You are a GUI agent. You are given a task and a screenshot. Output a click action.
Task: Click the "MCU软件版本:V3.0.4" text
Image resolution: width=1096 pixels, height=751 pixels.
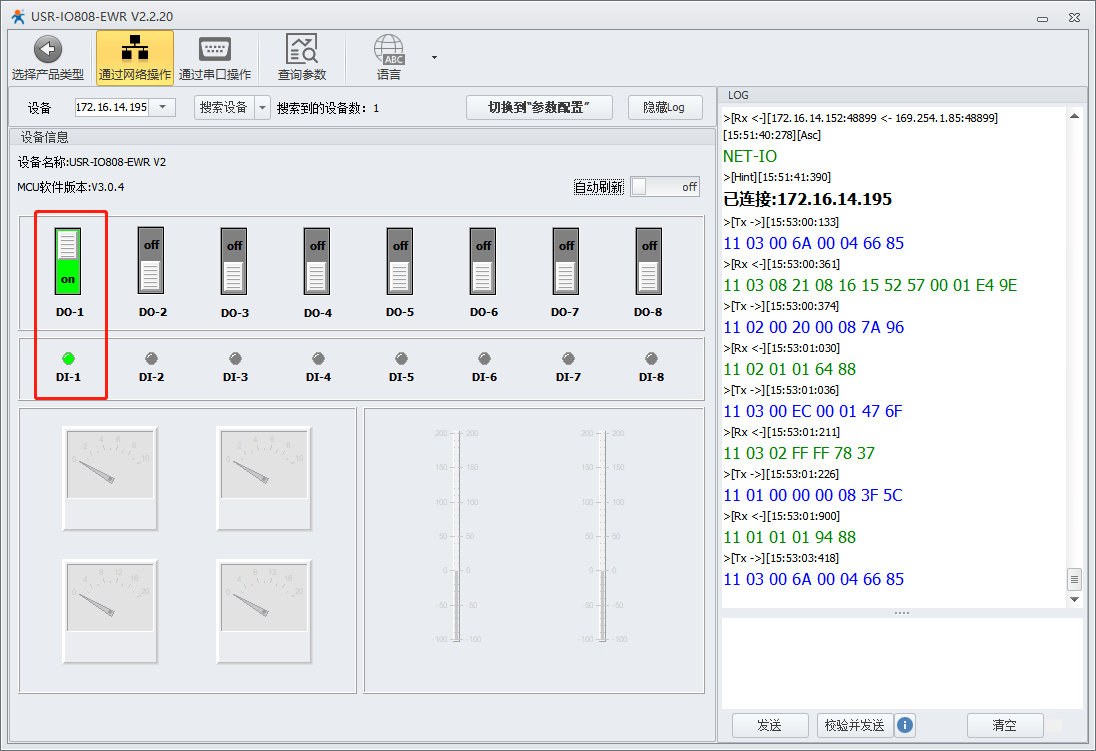point(71,187)
